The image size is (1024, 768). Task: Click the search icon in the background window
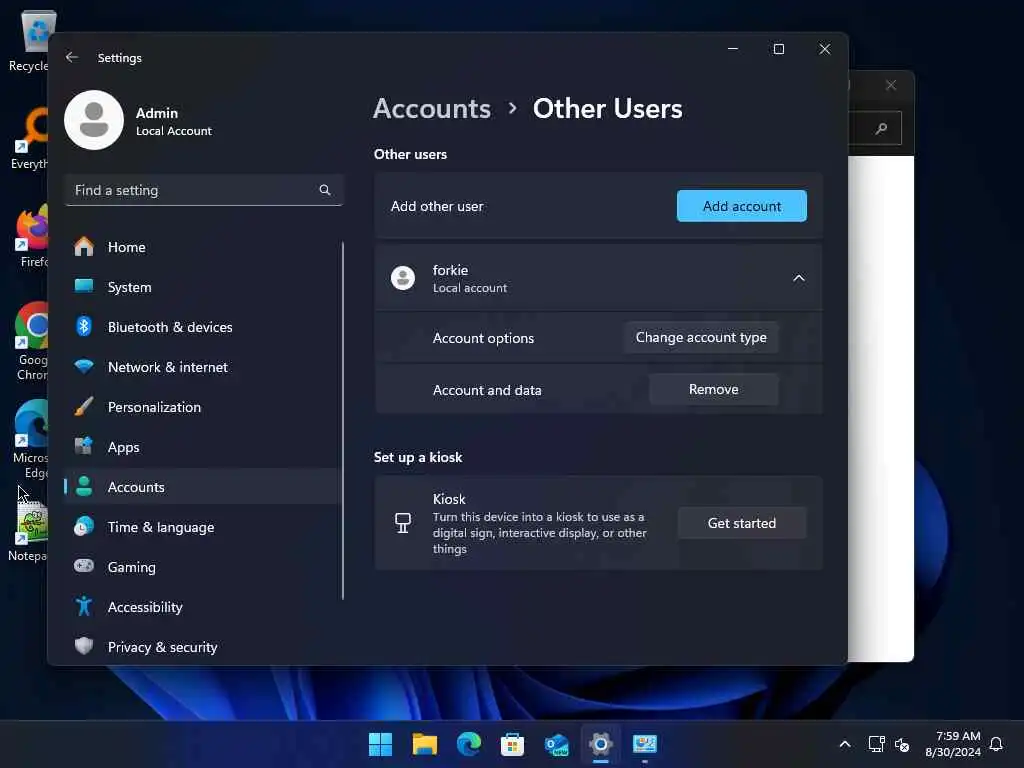(x=882, y=128)
